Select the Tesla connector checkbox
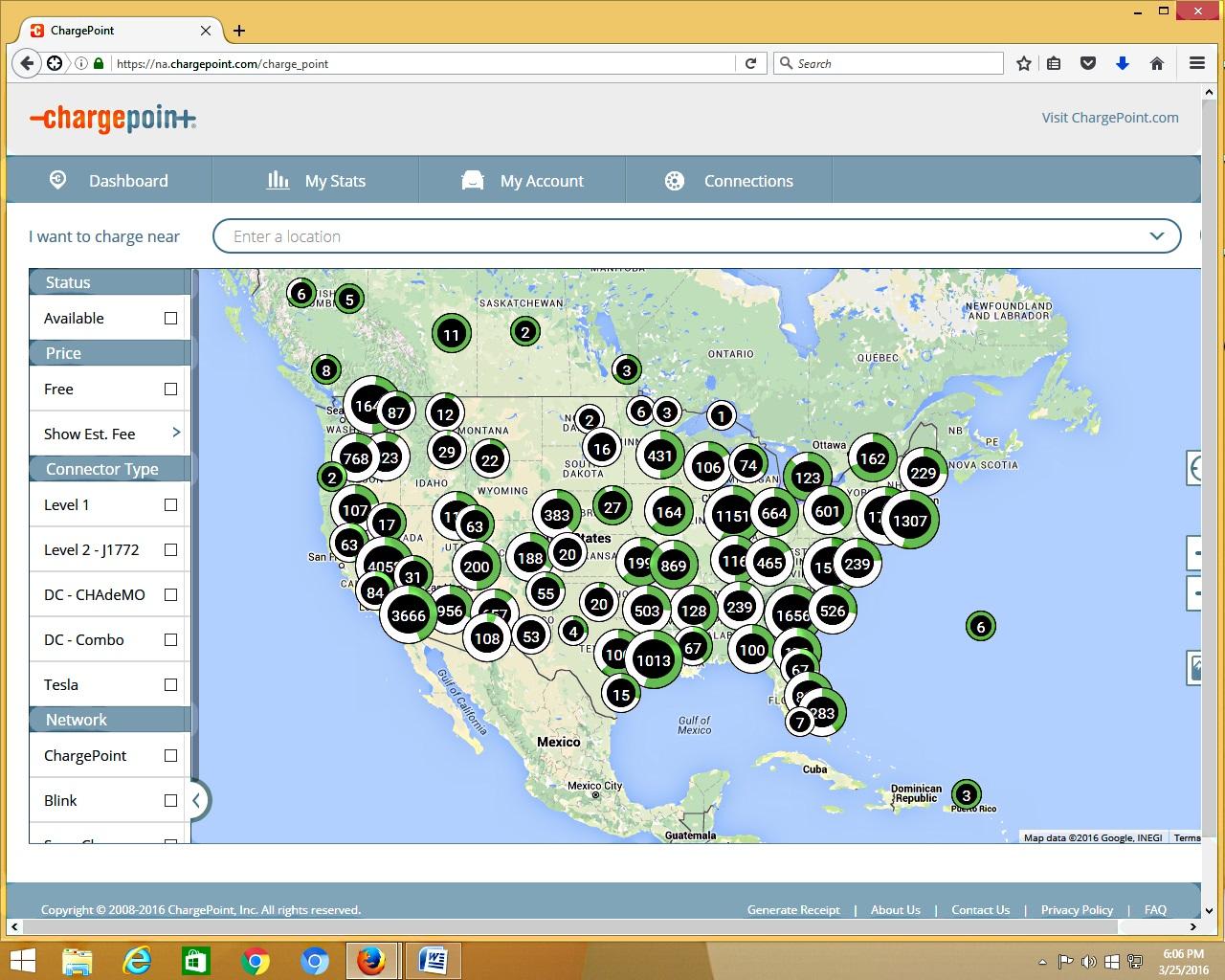The image size is (1225, 980). [x=170, y=685]
